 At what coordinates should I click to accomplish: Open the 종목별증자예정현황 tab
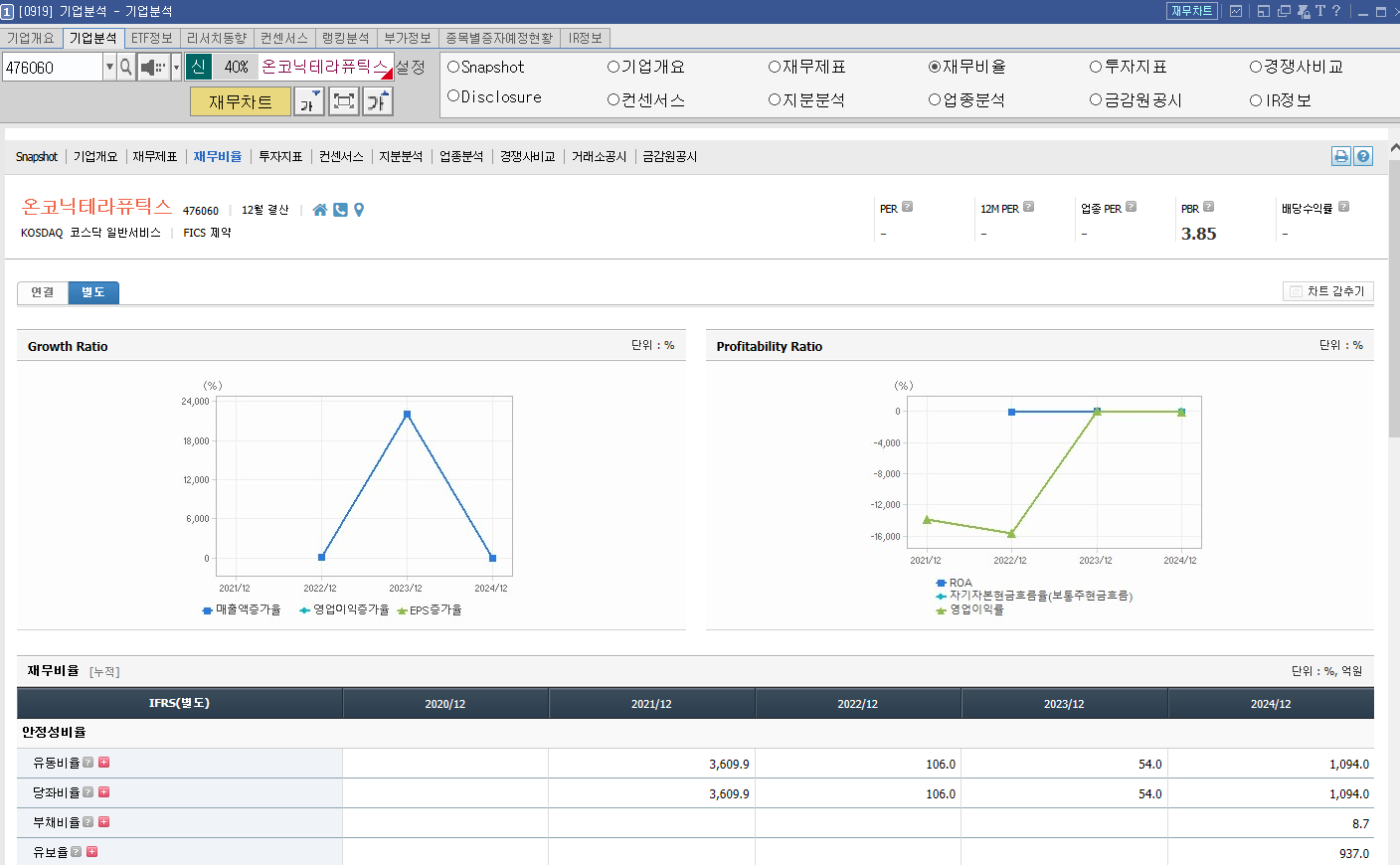pos(499,38)
